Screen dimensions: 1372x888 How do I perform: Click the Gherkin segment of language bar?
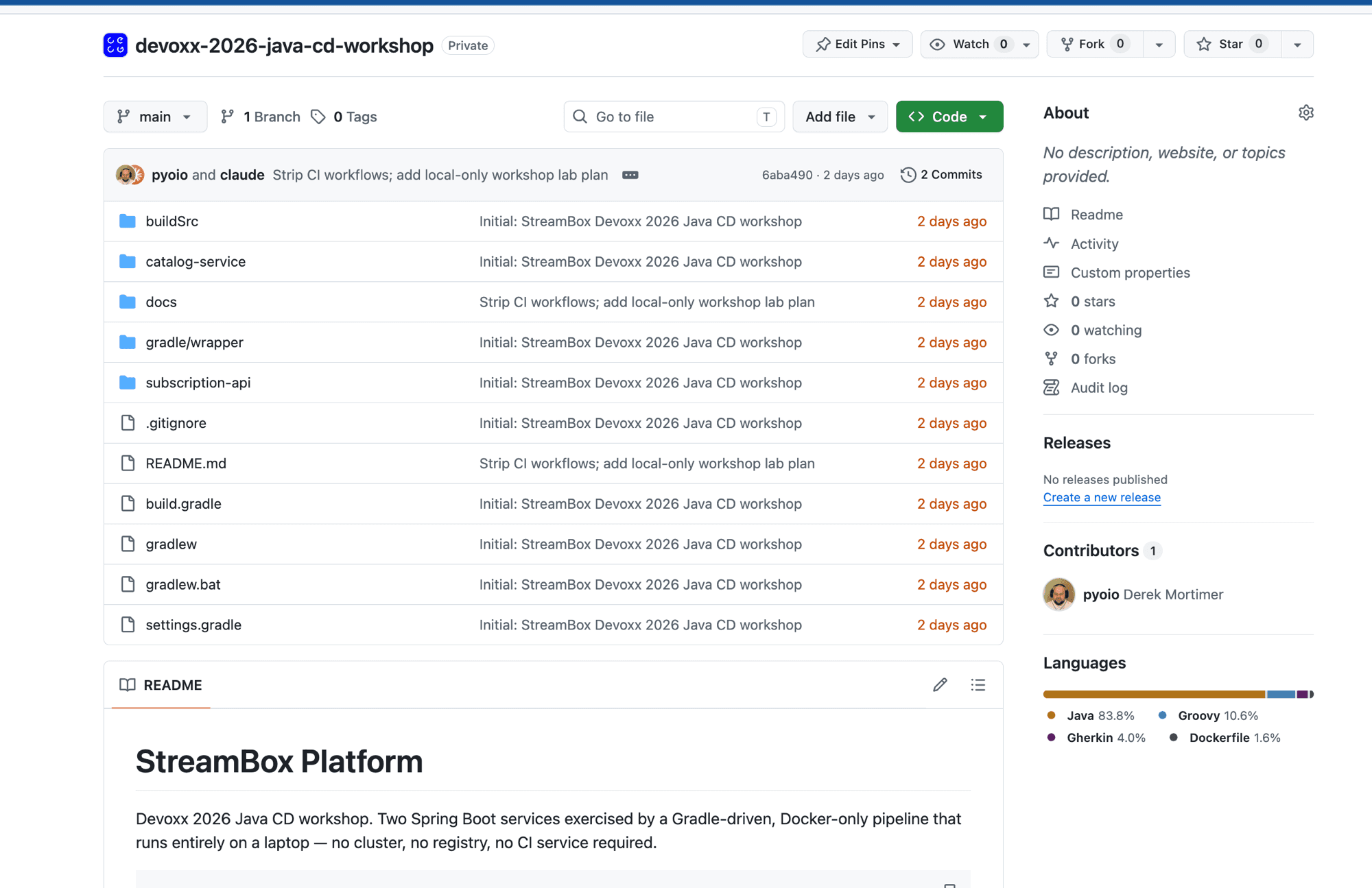pos(1302,694)
